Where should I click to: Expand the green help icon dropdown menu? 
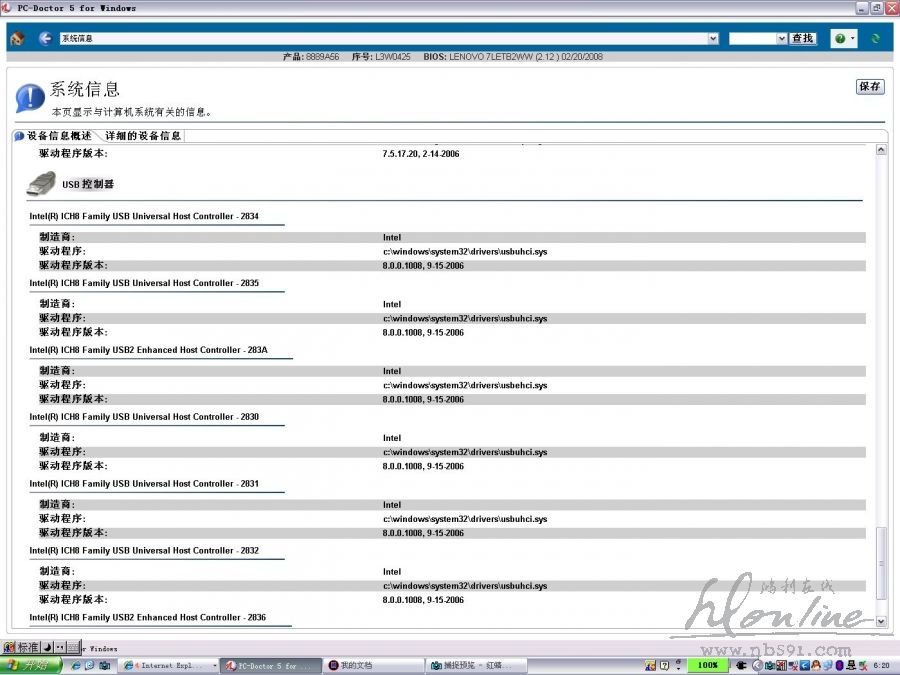(853, 39)
